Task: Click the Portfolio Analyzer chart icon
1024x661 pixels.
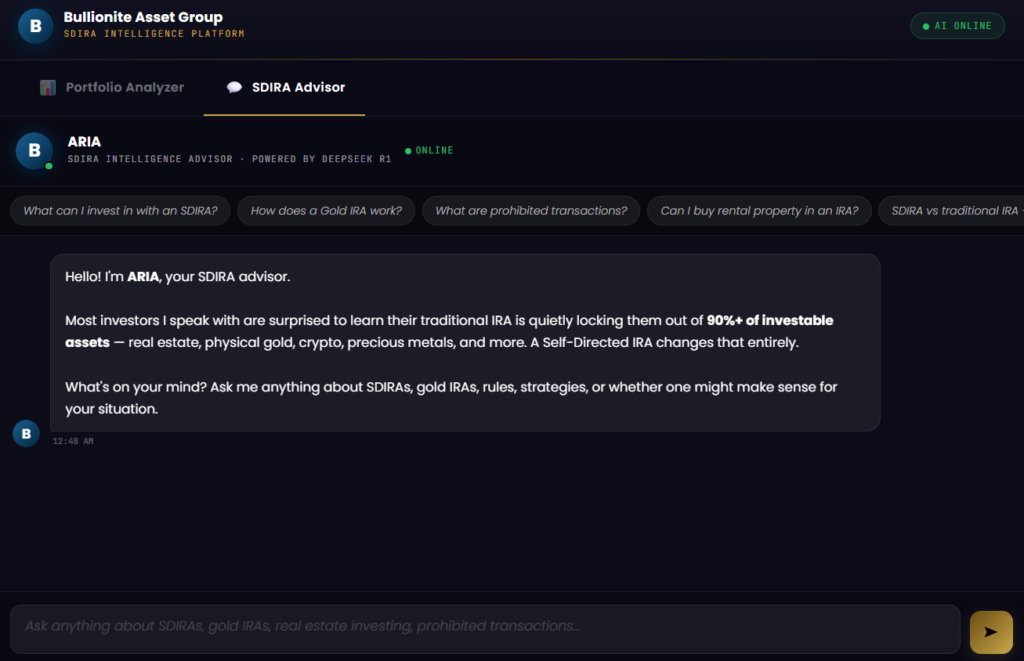Action: click(48, 88)
